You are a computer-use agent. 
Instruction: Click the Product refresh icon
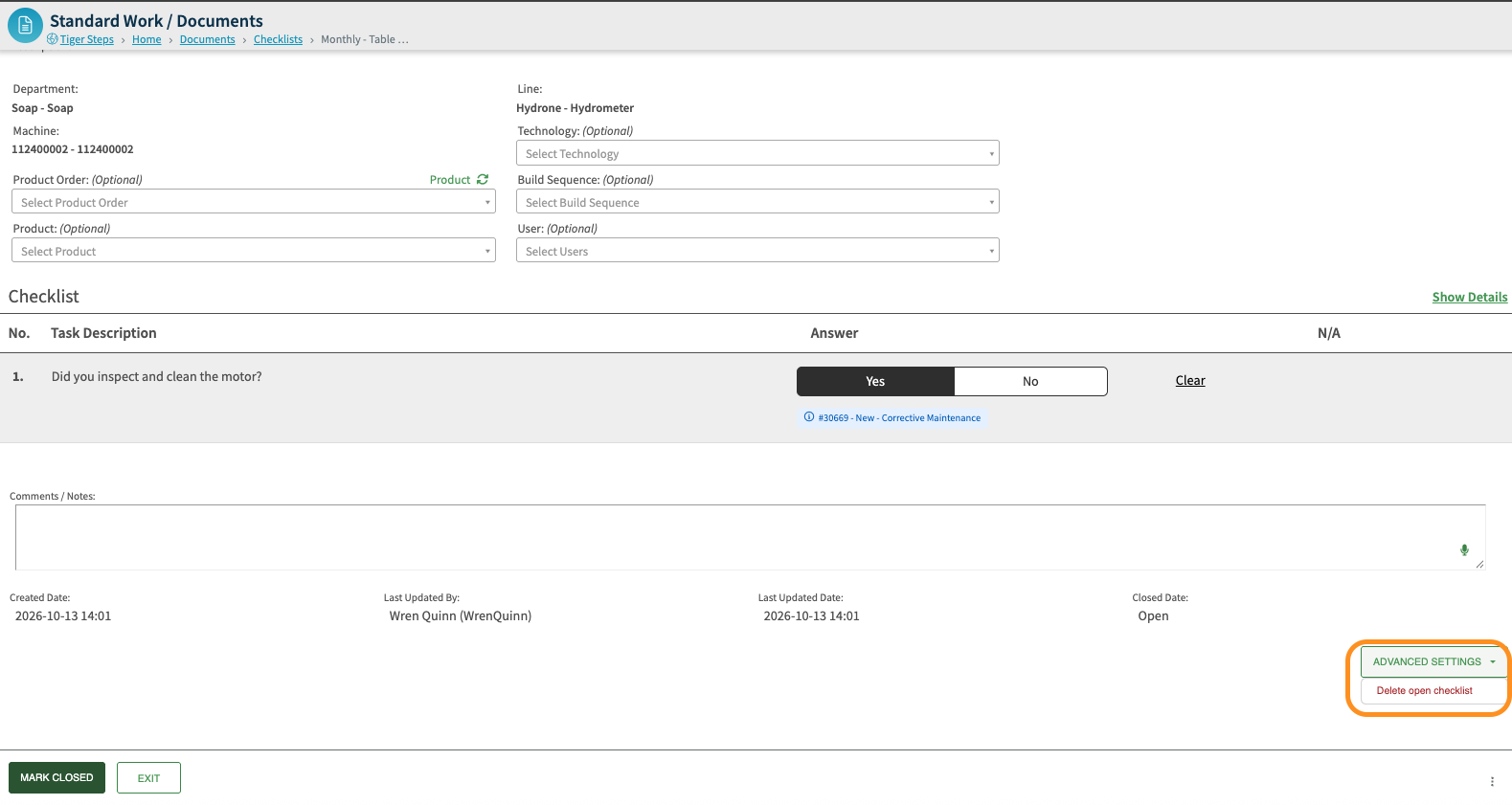[x=483, y=179]
